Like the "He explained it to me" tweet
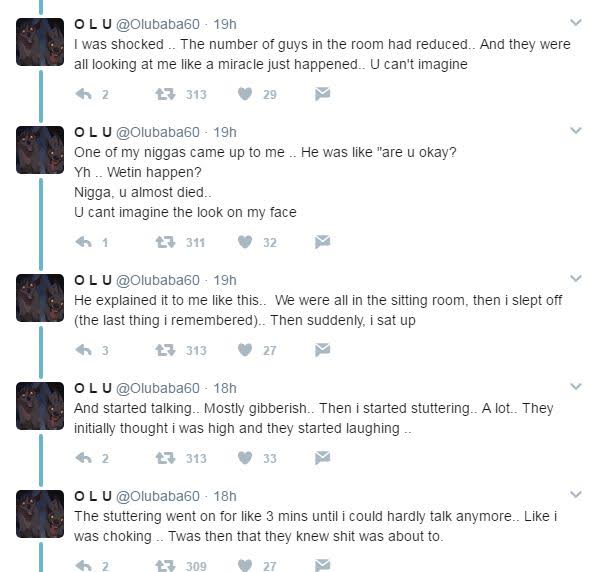The height and width of the screenshot is (572, 608). [x=245, y=350]
